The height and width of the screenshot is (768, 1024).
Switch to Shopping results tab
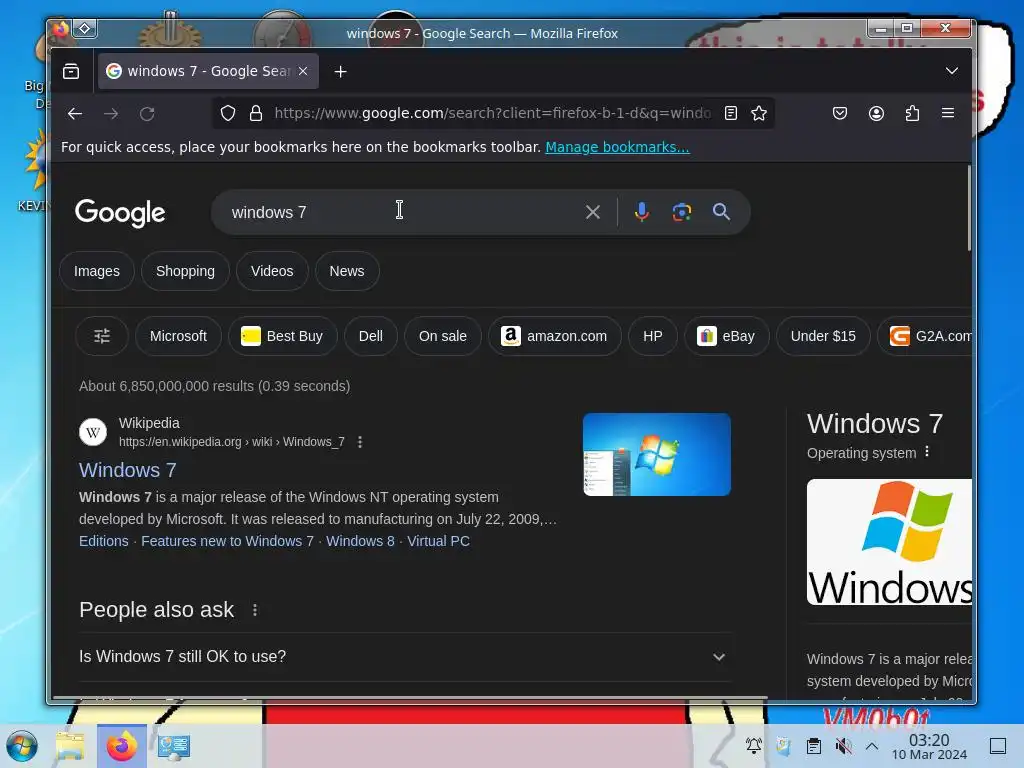pos(185,271)
